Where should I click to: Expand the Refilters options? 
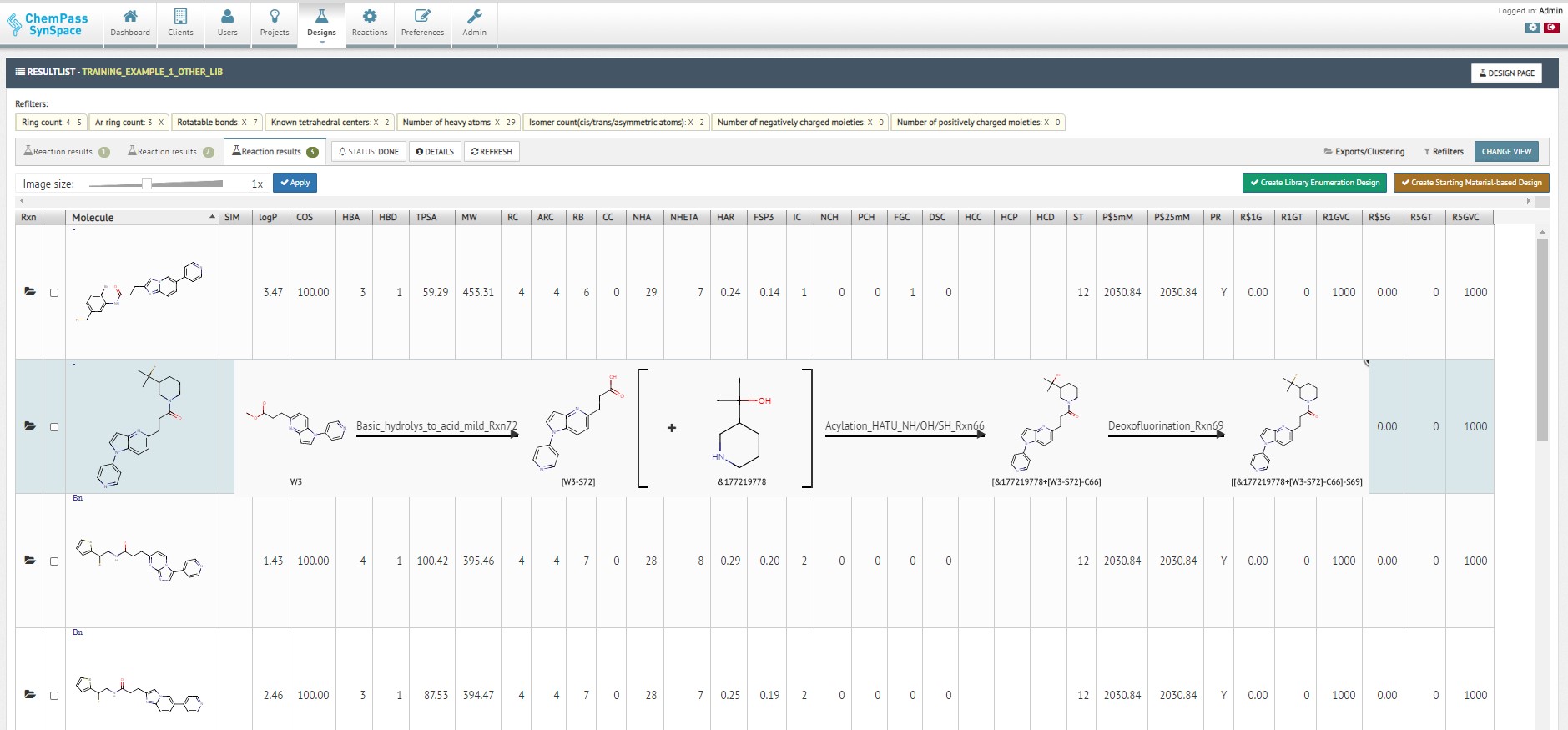(1444, 152)
